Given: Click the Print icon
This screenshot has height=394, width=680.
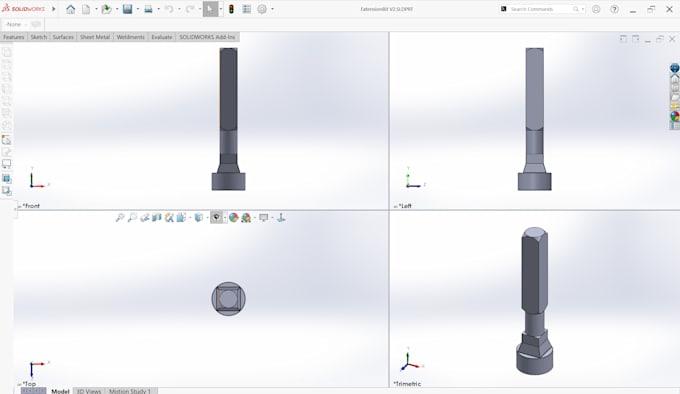Looking at the screenshot, I should 148,9.
